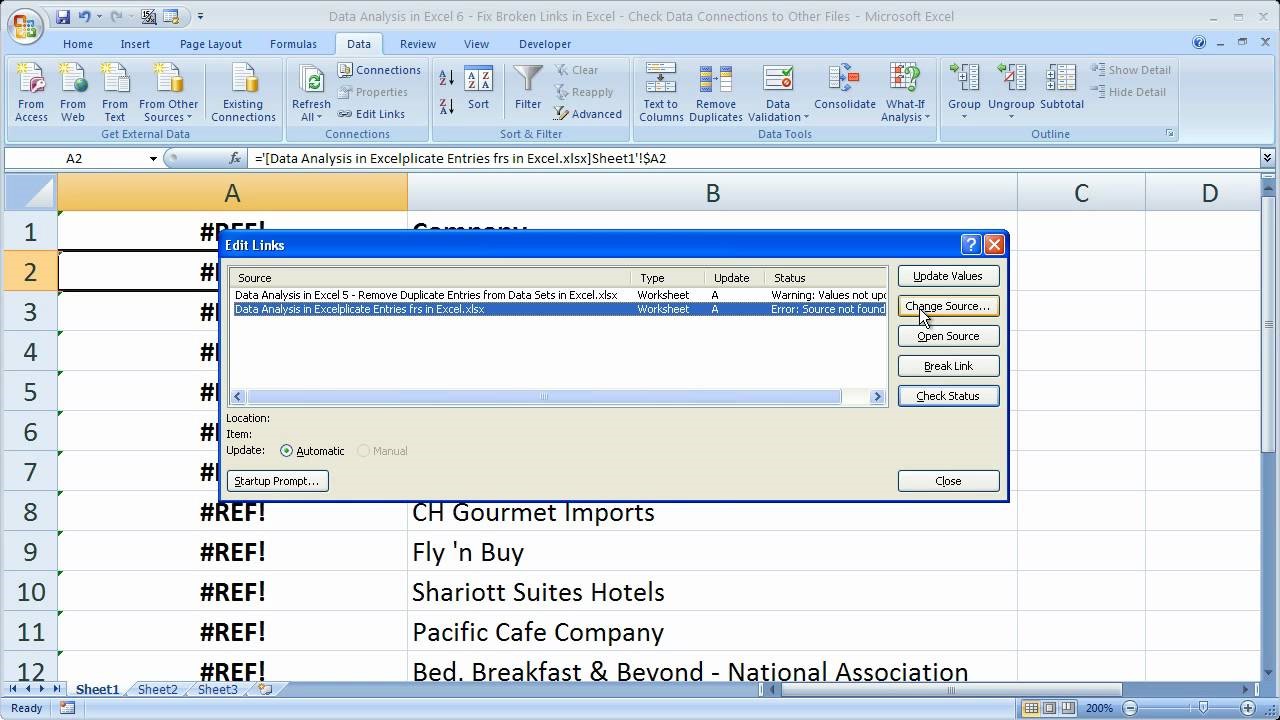Click the Sort A to Z icon

[x=447, y=78]
